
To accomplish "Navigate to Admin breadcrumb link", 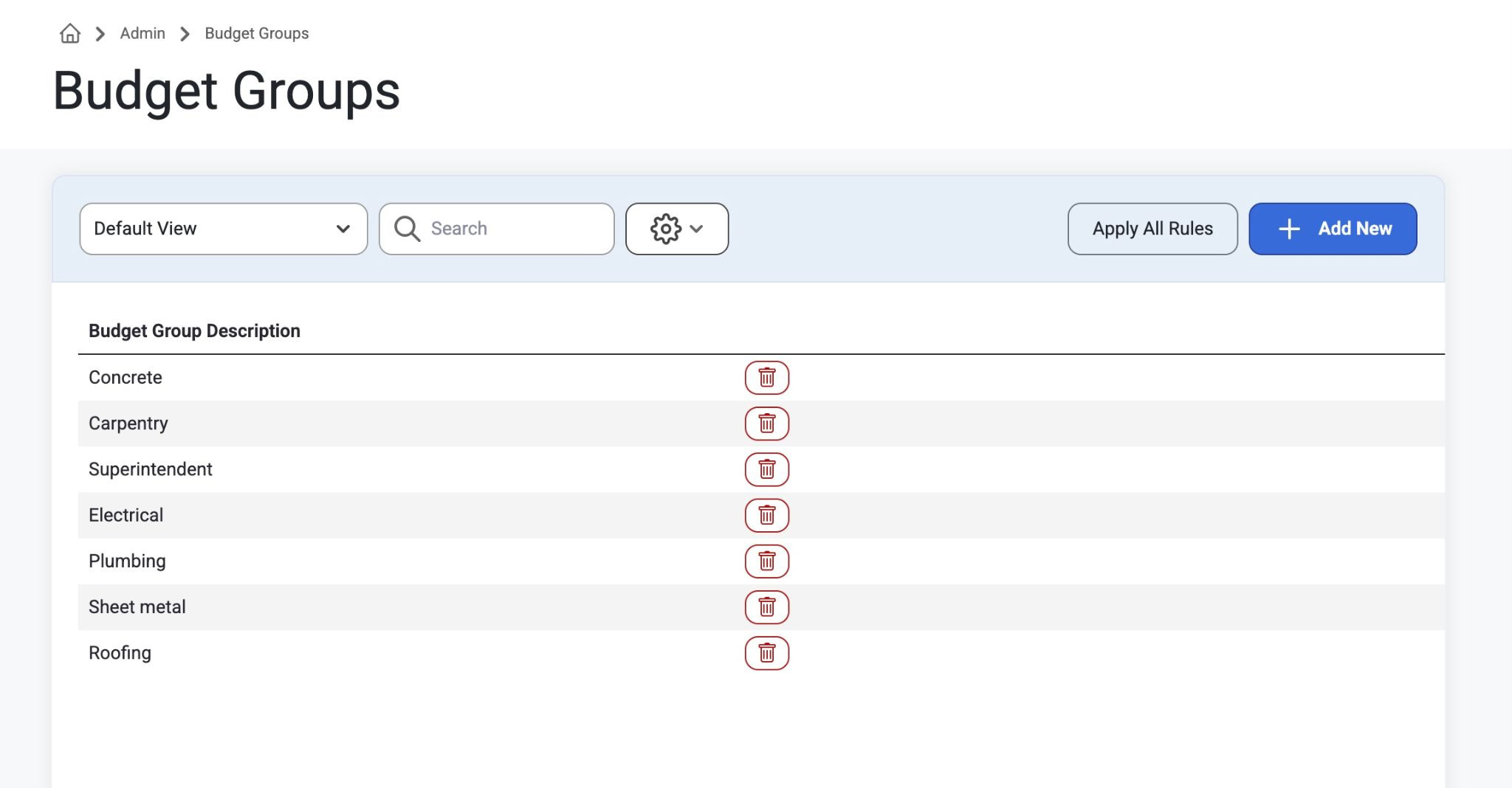I will [142, 33].
